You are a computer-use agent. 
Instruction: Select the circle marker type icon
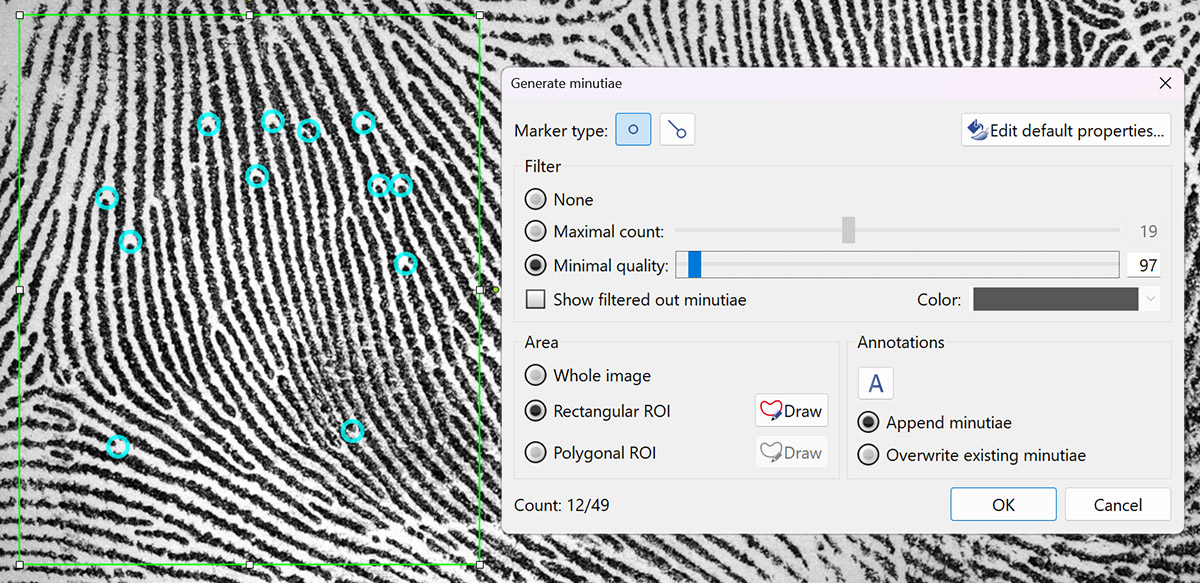(x=633, y=130)
